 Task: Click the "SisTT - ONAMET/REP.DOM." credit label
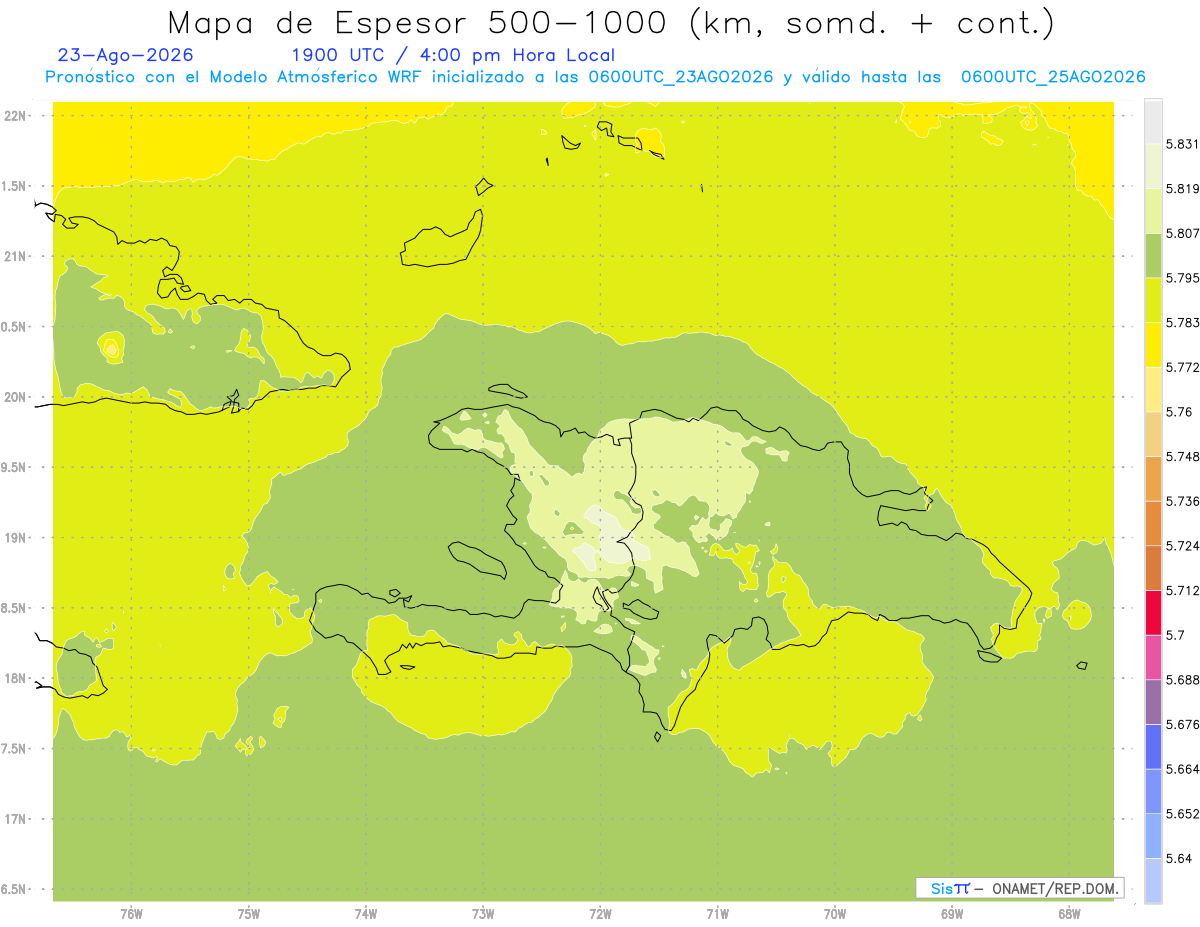(1019, 888)
